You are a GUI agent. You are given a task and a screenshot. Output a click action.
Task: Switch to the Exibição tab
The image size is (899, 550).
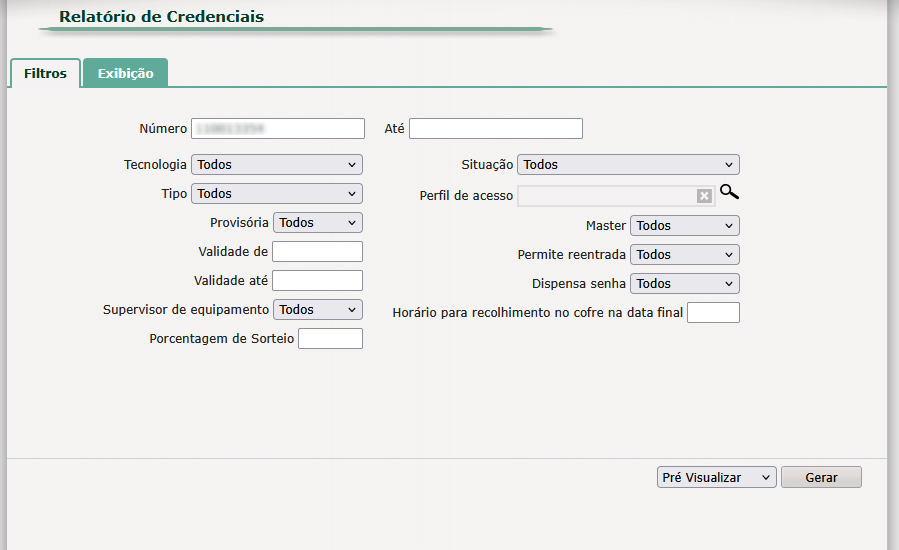[126, 73]
